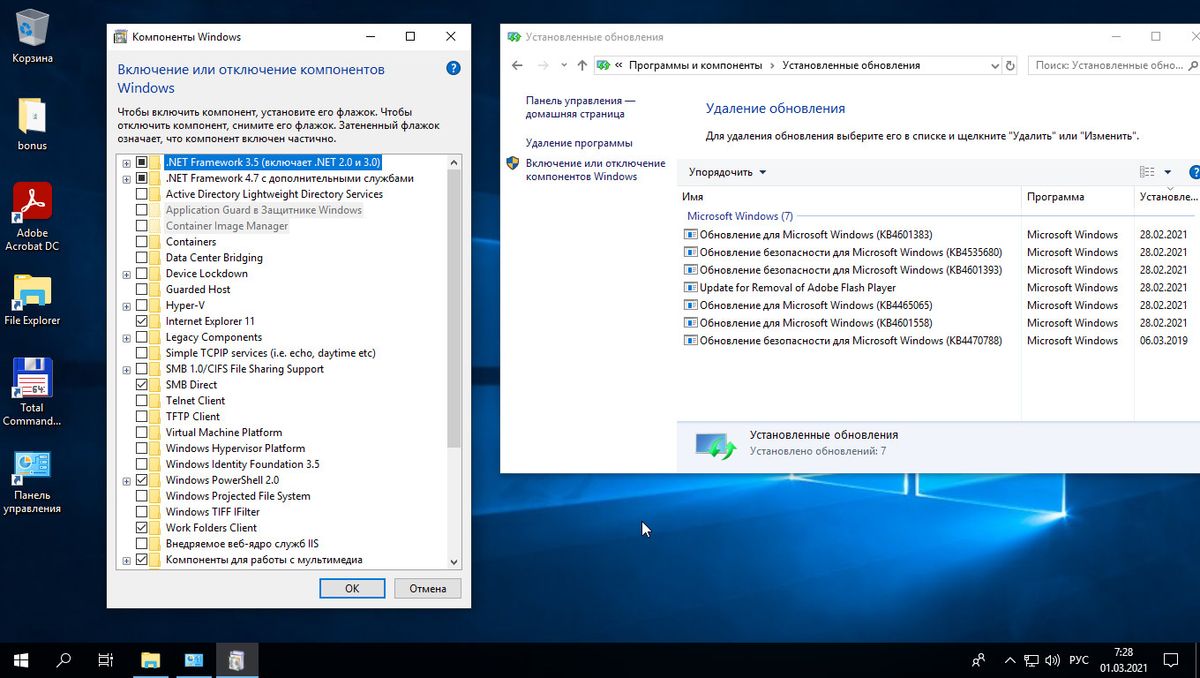Screen dimensions: 1200x678
Task: Uncheck the SMB Direct checkbox
Action: coord(141,384)
